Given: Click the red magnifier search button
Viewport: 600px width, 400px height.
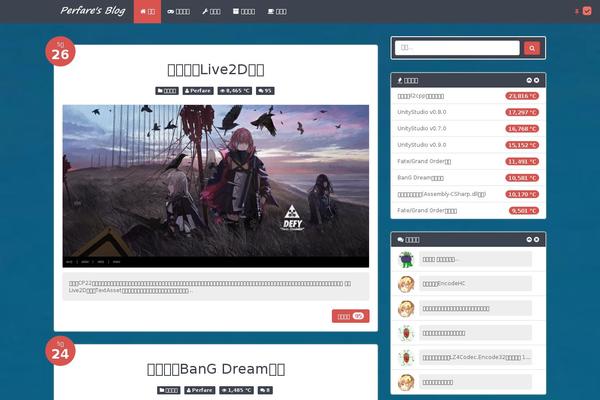Looking at the screenshot, I should click(532, 48).
